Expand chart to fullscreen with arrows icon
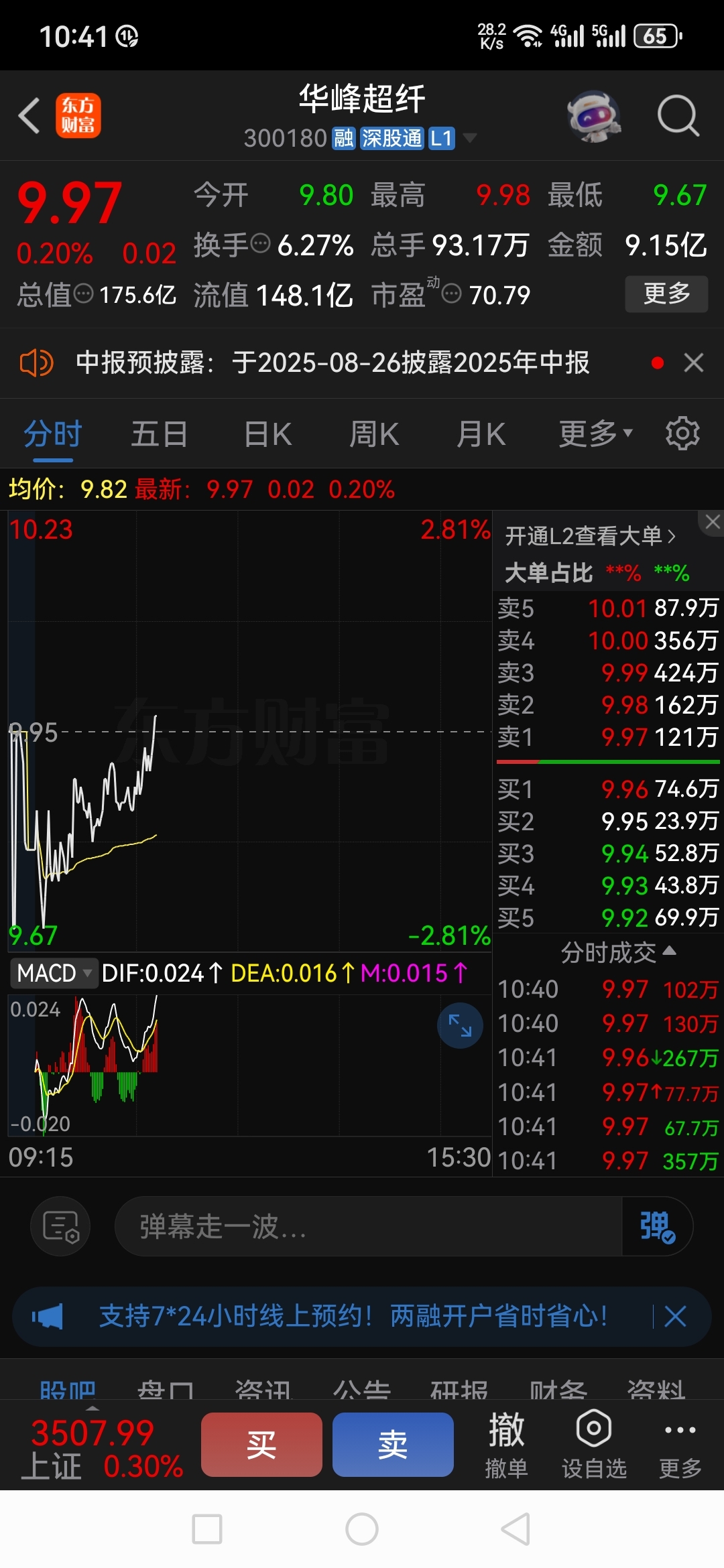724x1568 pixels. [x=460, y=1025]
